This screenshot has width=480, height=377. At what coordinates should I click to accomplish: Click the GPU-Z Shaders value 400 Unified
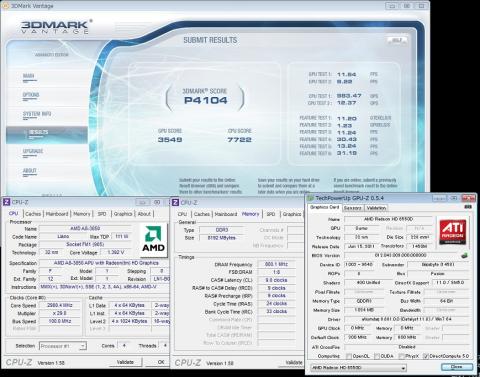click(x=368, y=283)
